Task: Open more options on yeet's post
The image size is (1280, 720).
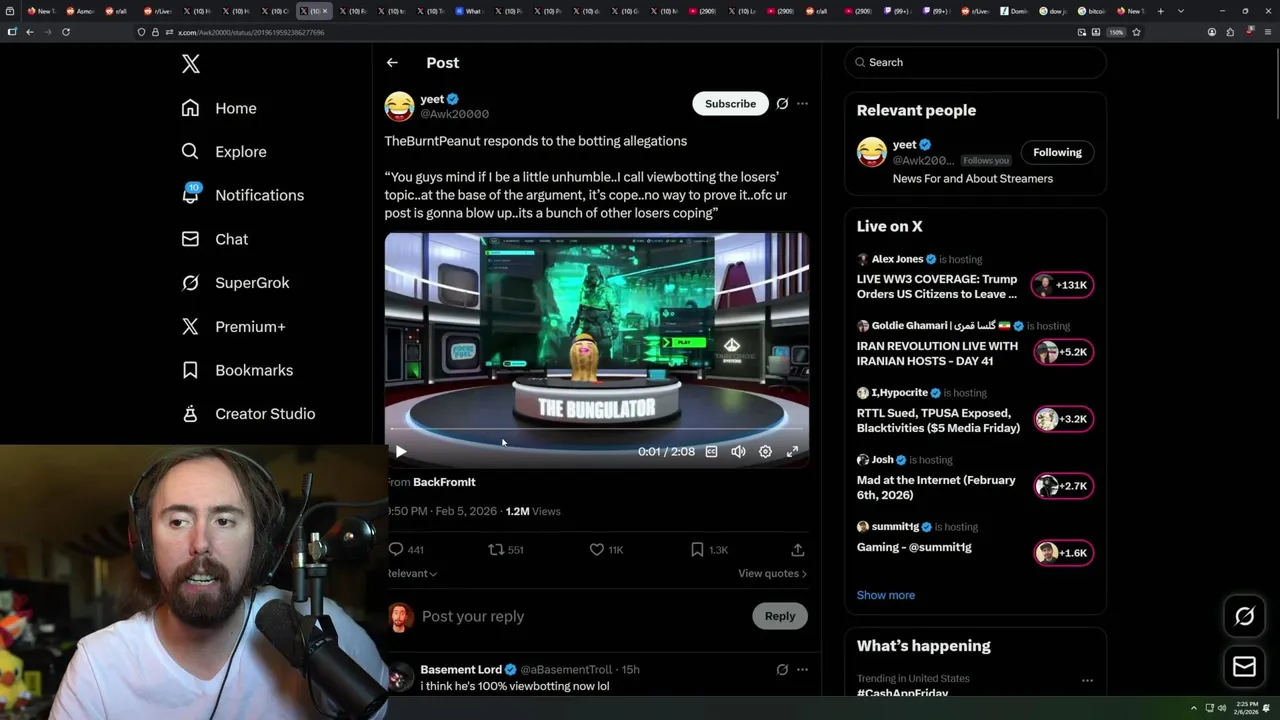Action: pyautogui.click(x=802, y=104)
